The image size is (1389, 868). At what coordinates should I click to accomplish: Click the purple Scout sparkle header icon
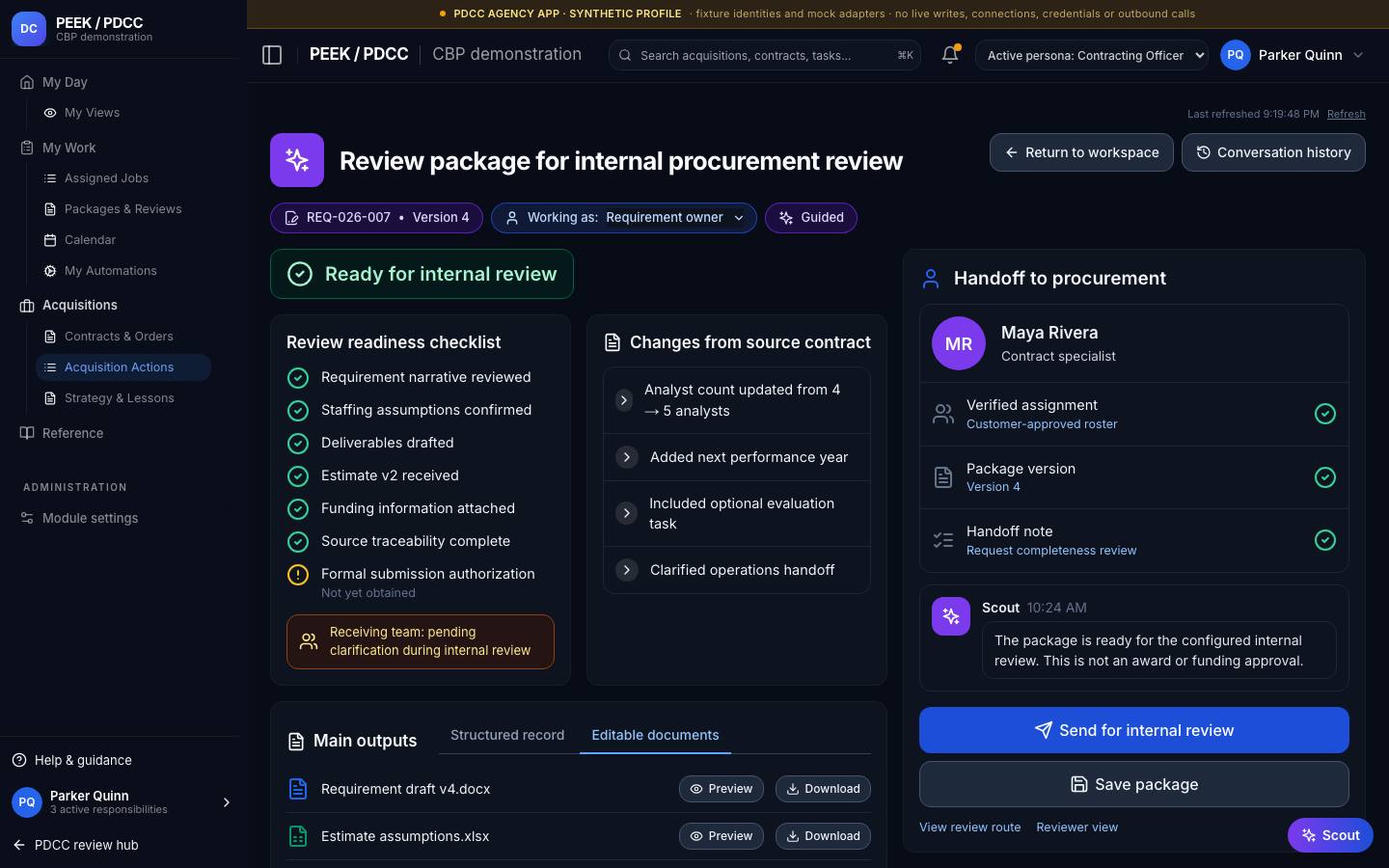(297, 160)
